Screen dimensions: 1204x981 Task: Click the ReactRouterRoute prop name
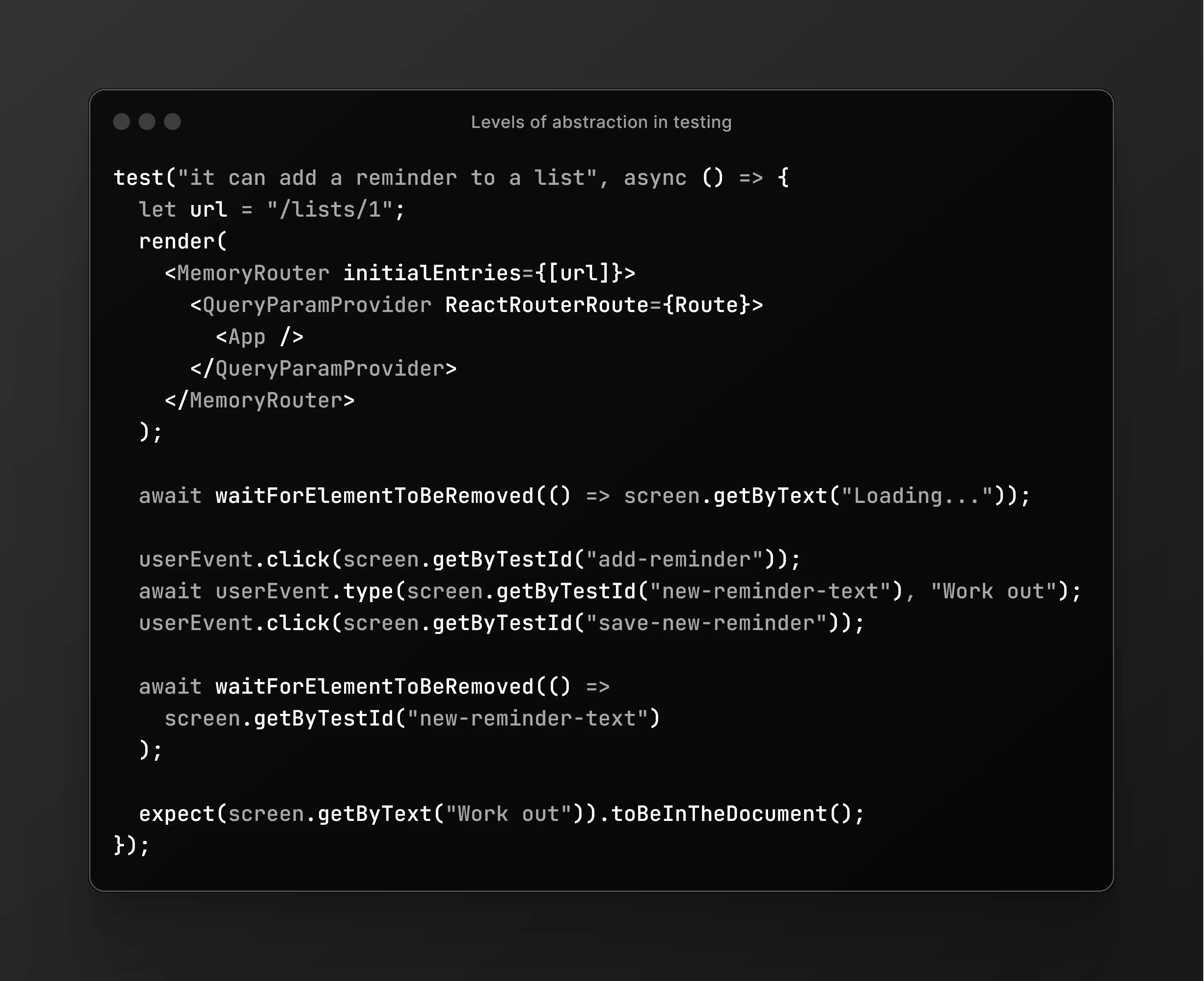click(x=546, y=305)
